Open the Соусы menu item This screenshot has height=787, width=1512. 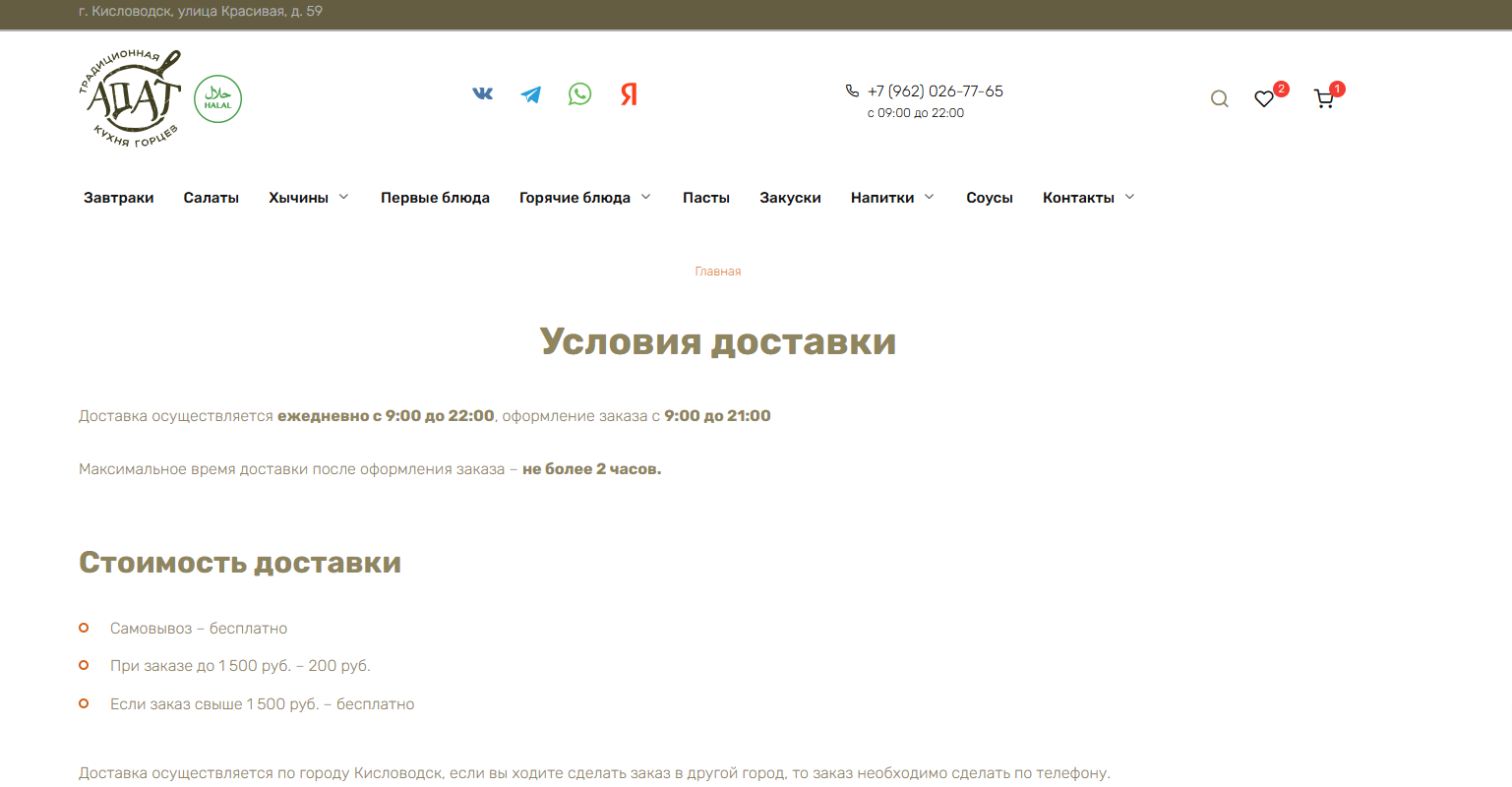tap(990, 198)
